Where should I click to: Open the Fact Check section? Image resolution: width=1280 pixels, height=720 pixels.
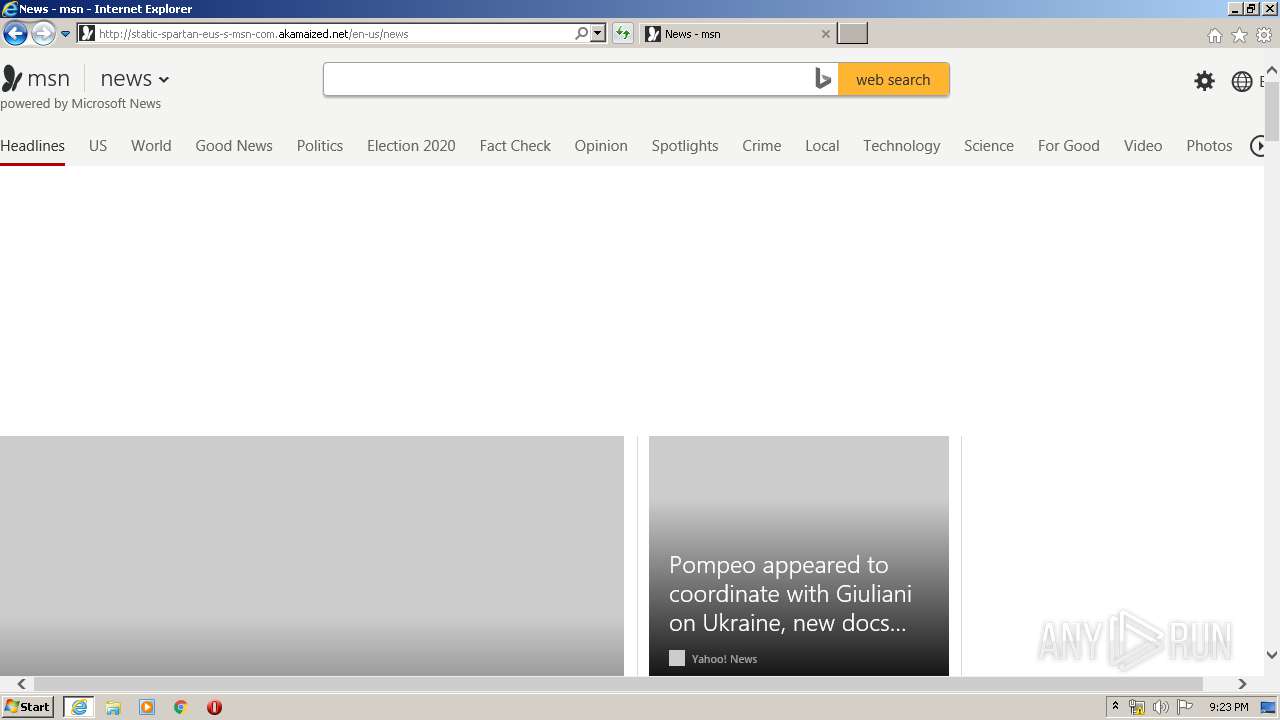[515, 146]
